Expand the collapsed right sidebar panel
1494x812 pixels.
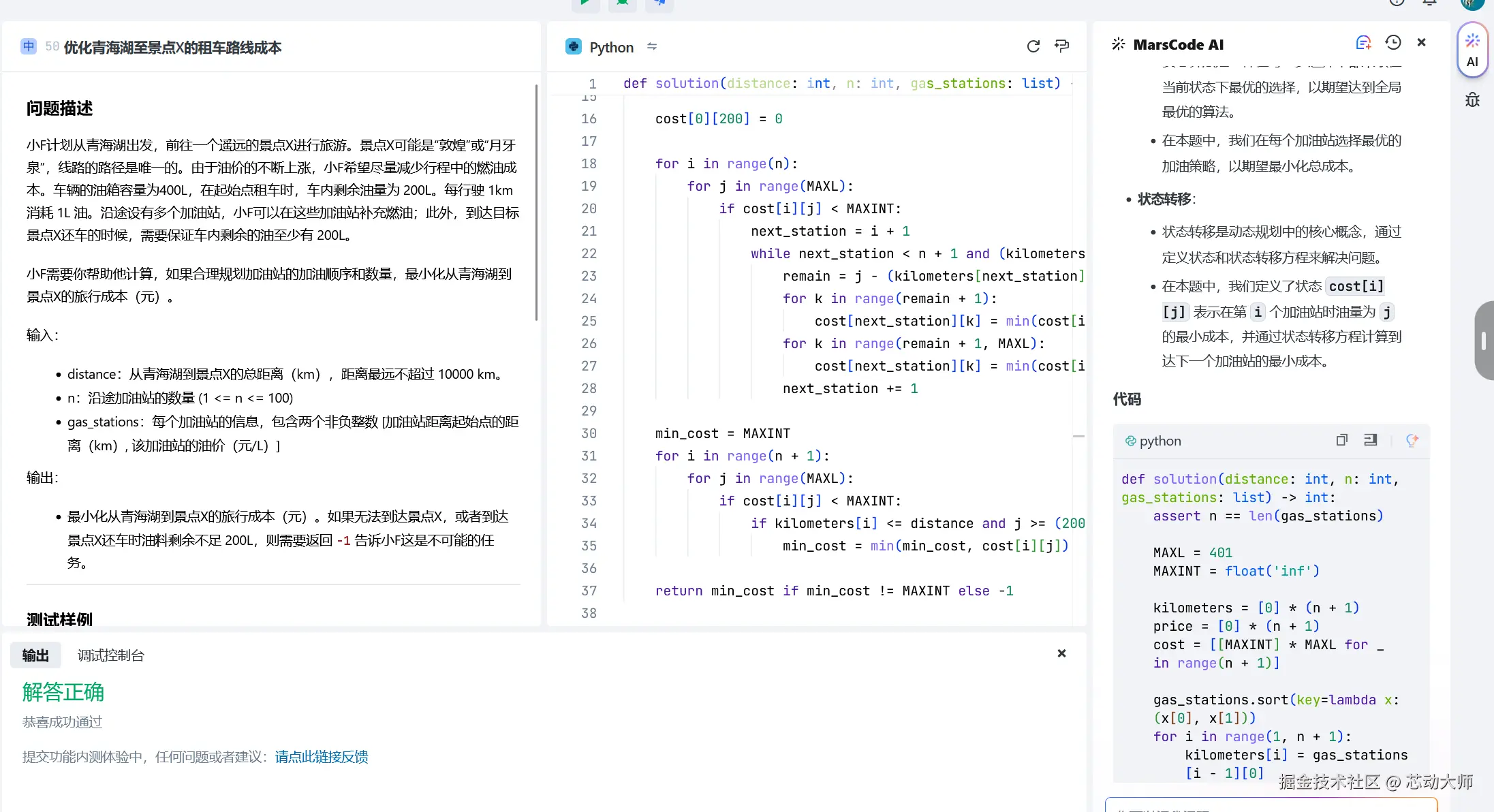click(1484, 341)
